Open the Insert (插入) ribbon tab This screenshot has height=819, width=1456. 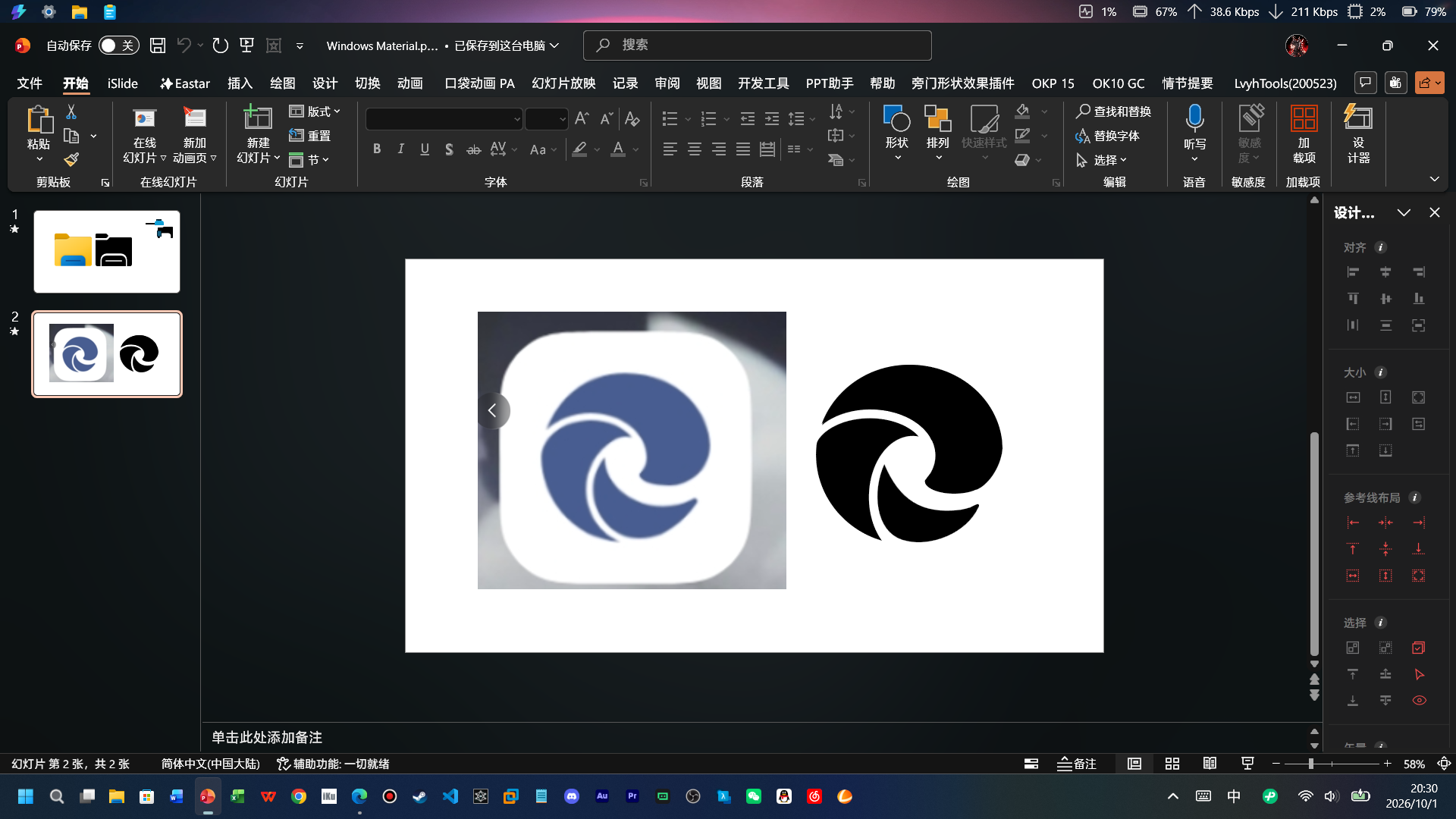point(240,83)
